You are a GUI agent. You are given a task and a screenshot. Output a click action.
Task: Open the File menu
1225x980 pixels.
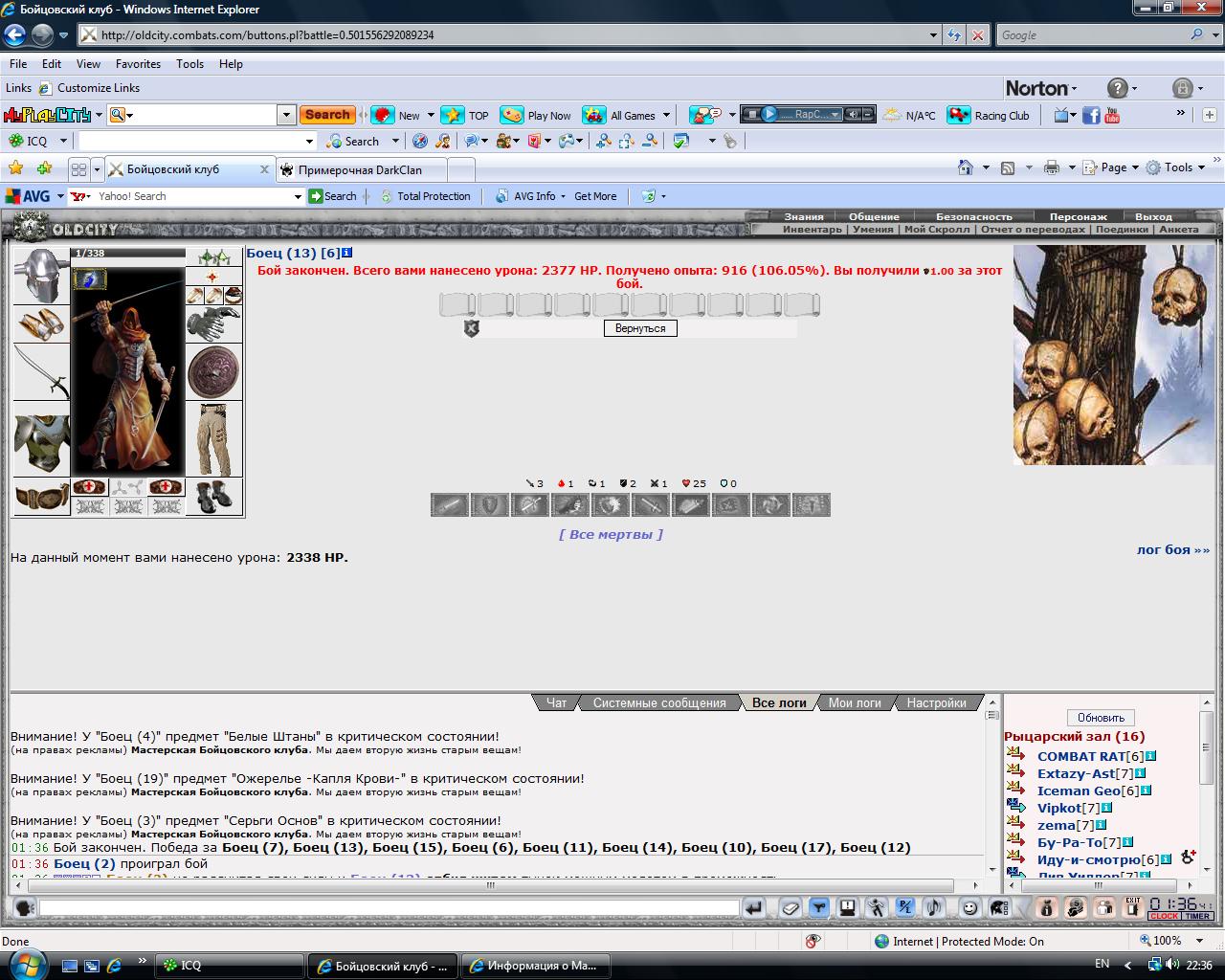tap(18, 64)
